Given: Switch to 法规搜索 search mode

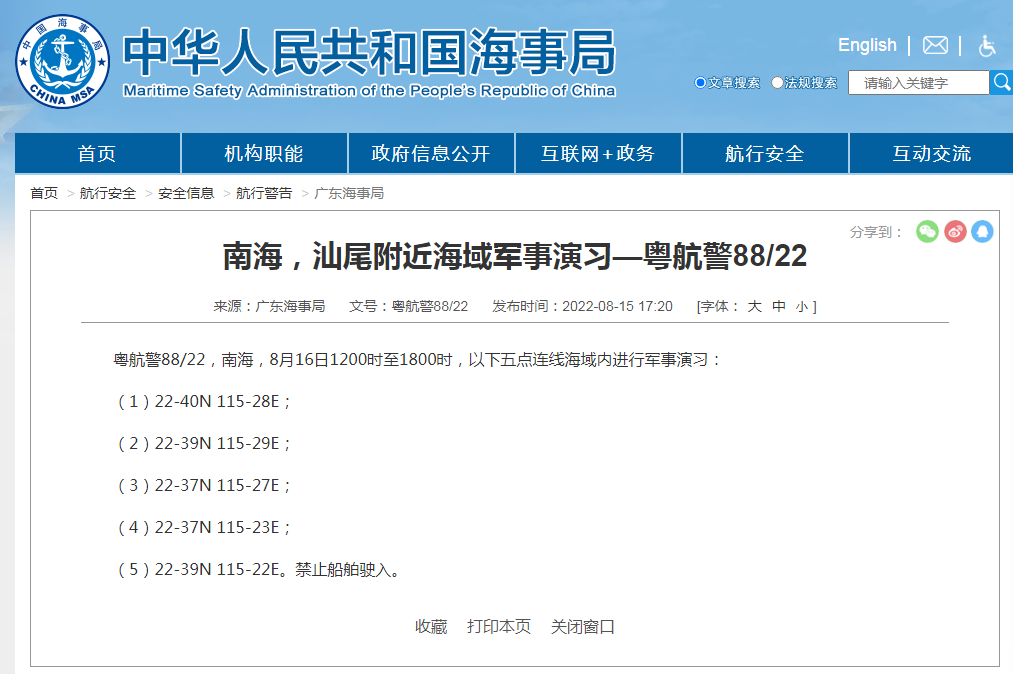Looking at the screenshot, I should [x=776, y=83].
